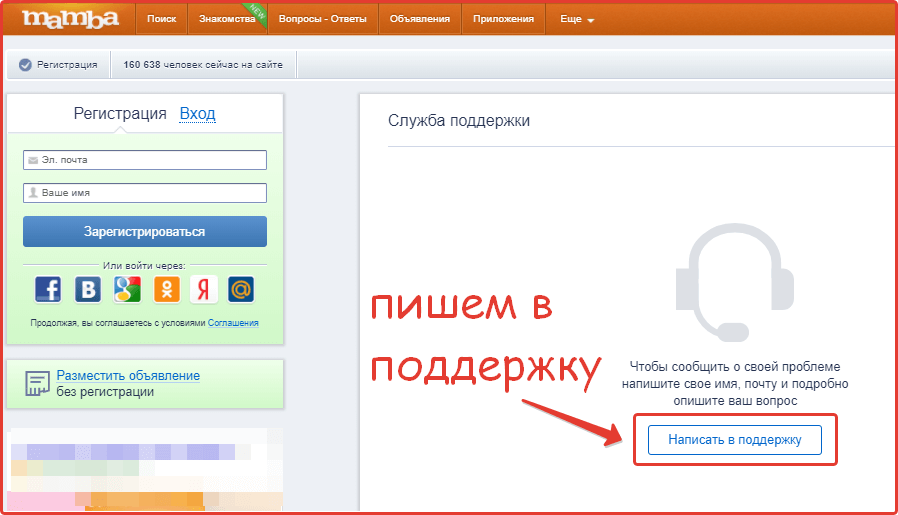Click the Служба поддержки heading
The image size is (898, 515).
(x=459, y=121)
